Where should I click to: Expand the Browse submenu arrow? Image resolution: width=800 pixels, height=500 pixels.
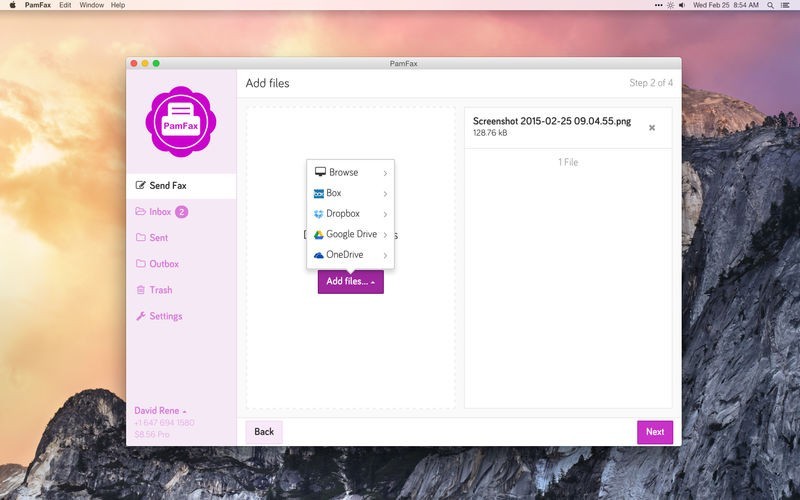click(385, 173)
